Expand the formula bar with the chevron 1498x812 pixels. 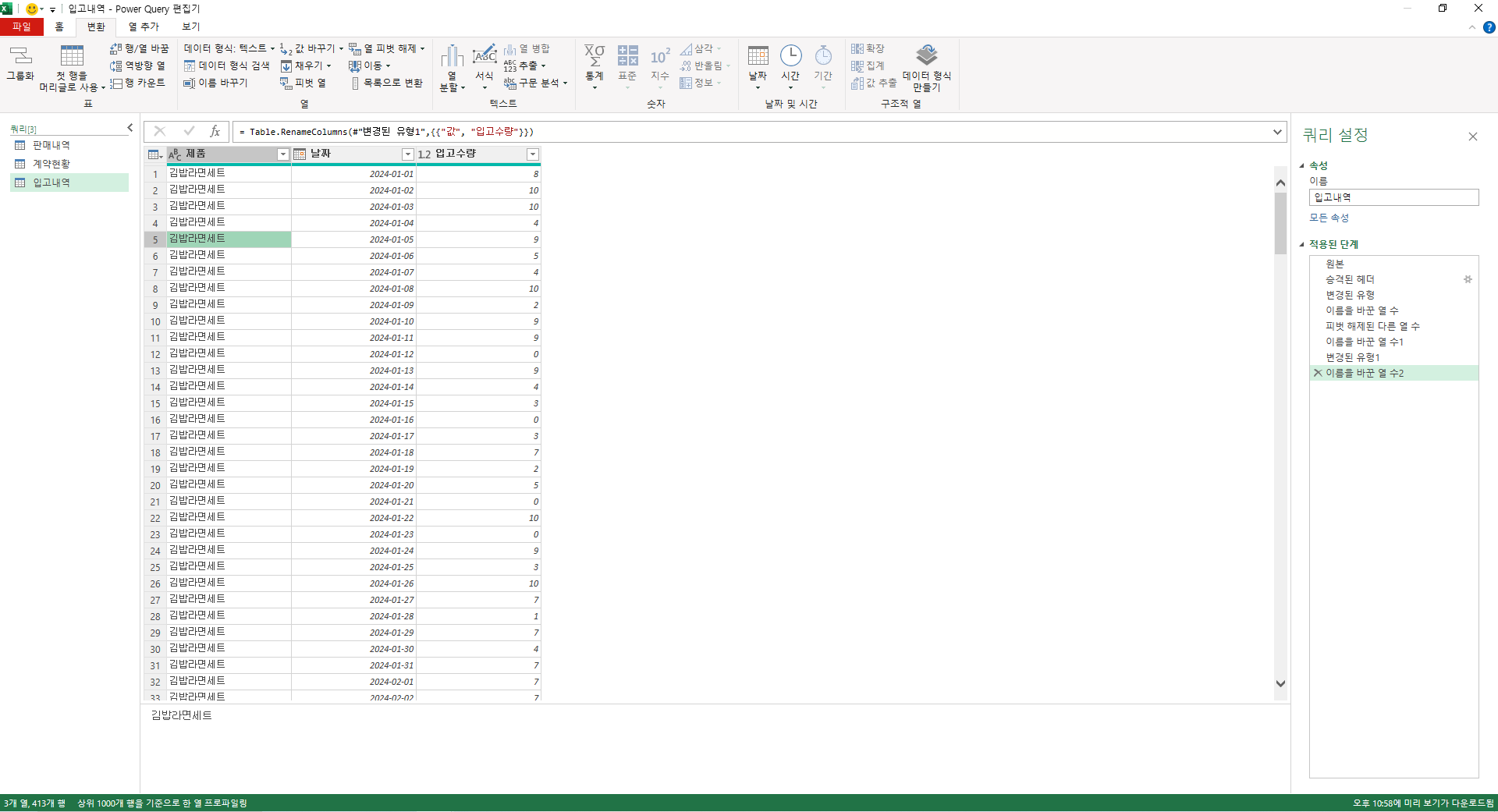click(1277, 132)
